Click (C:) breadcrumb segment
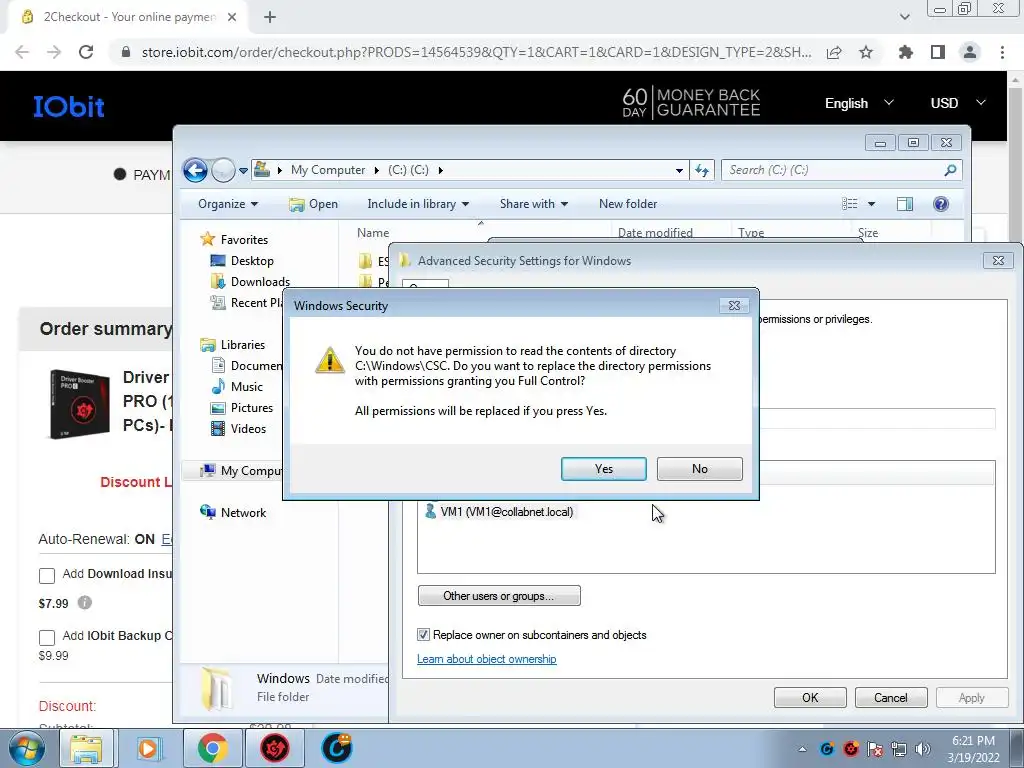 pos(408,170)
